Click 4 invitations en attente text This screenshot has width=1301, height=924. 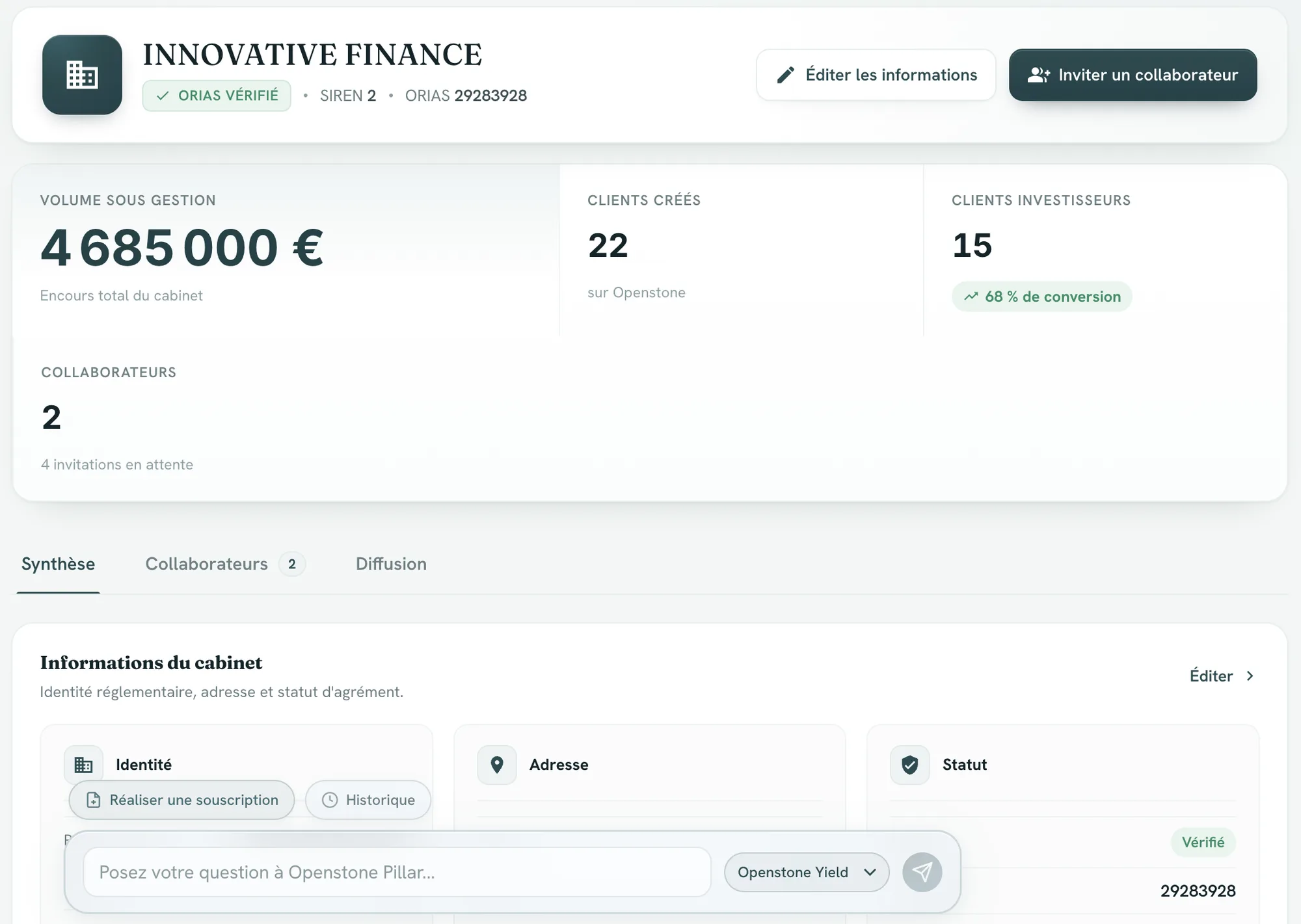pyautogui.click(x=117, y=464)
